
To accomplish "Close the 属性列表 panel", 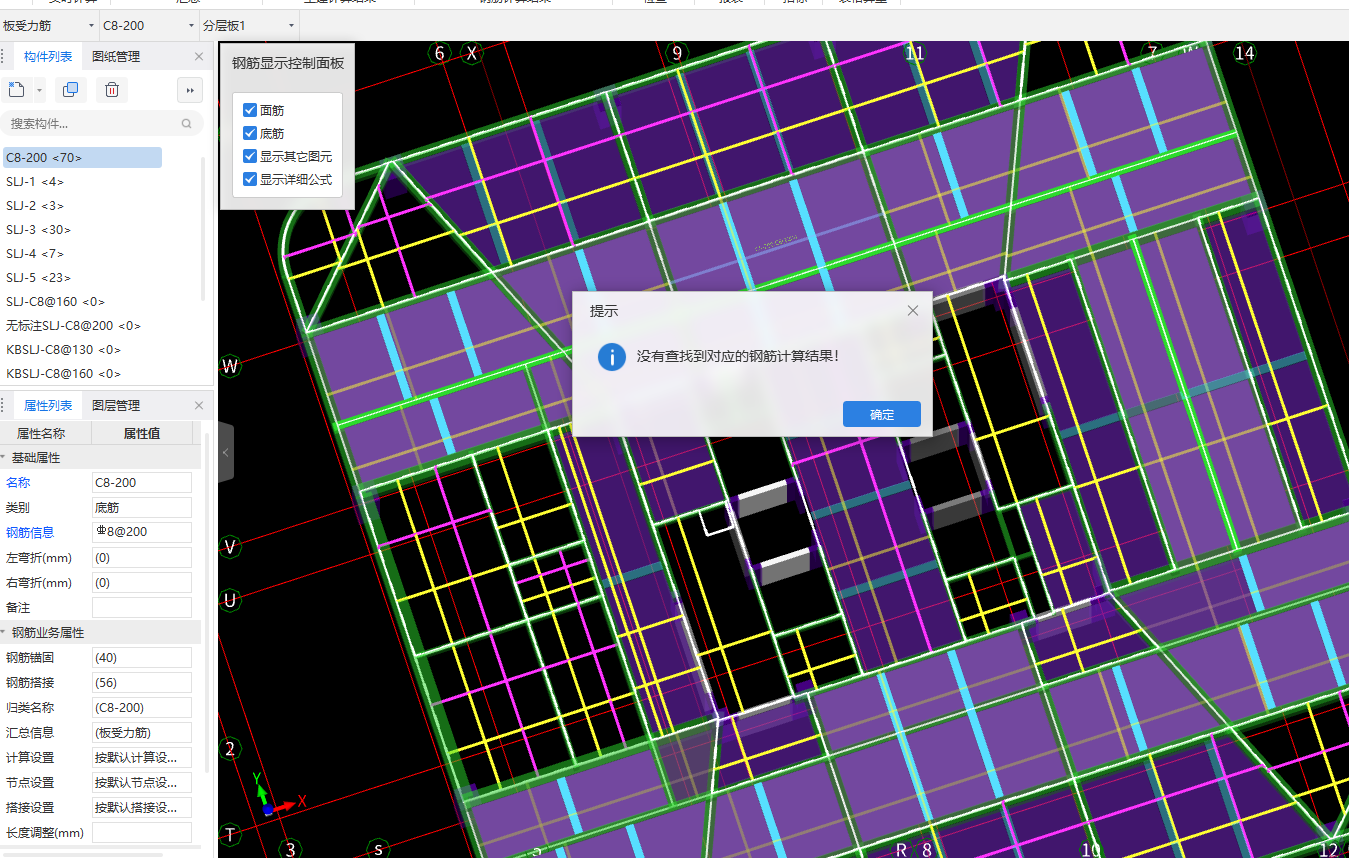I will click(199, 405).
